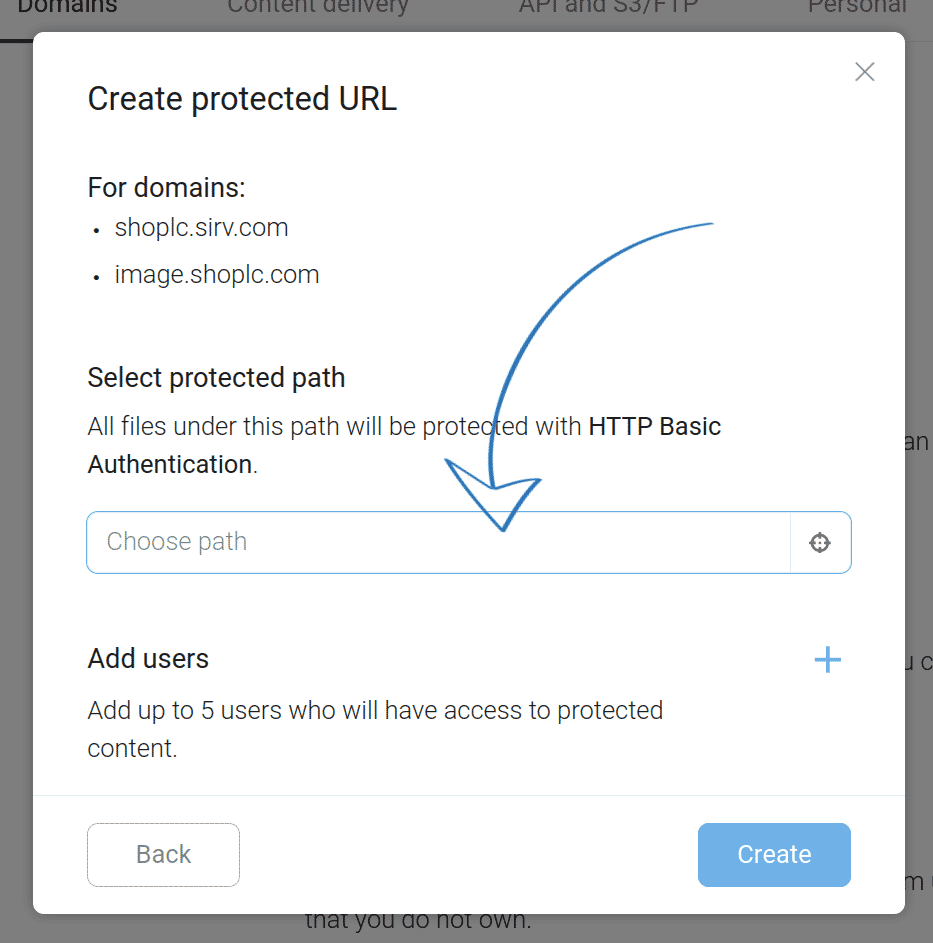Click the Add users heading
The width and height of the screenshot is (933, 943).
148,658
